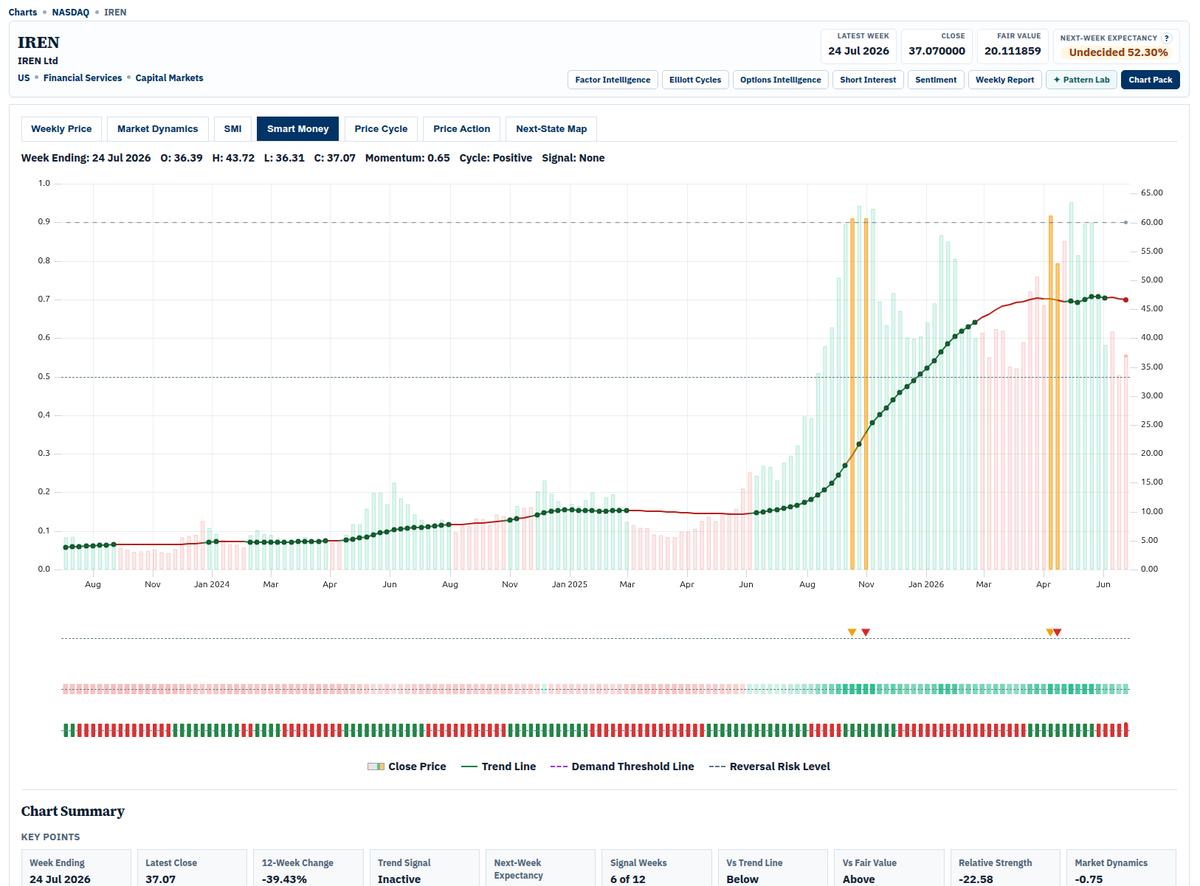Image resolution: width=1200 pixels, height=886 pixels.
Task: Click the Signal Weeks 6 of 12 card
Action: (656, 868)
